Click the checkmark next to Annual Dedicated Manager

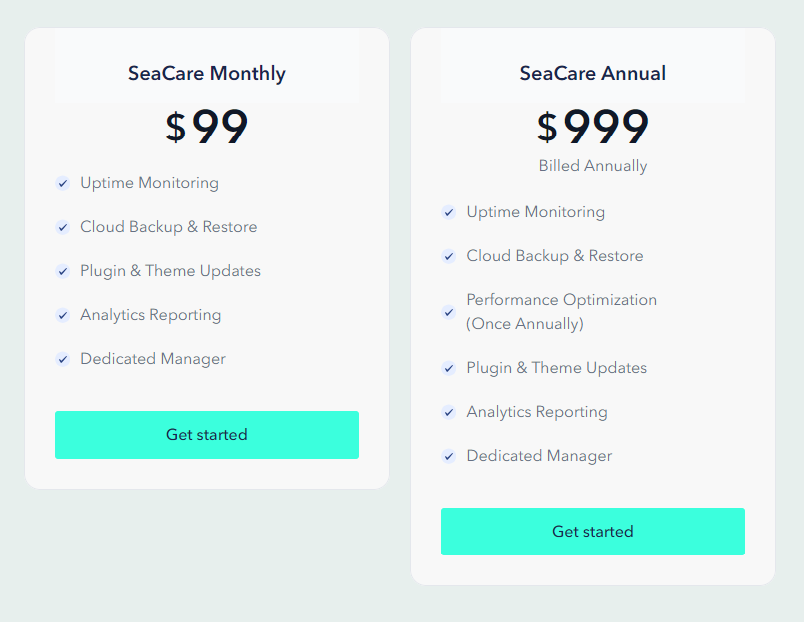pyautogui.click(x=448, y=456)
